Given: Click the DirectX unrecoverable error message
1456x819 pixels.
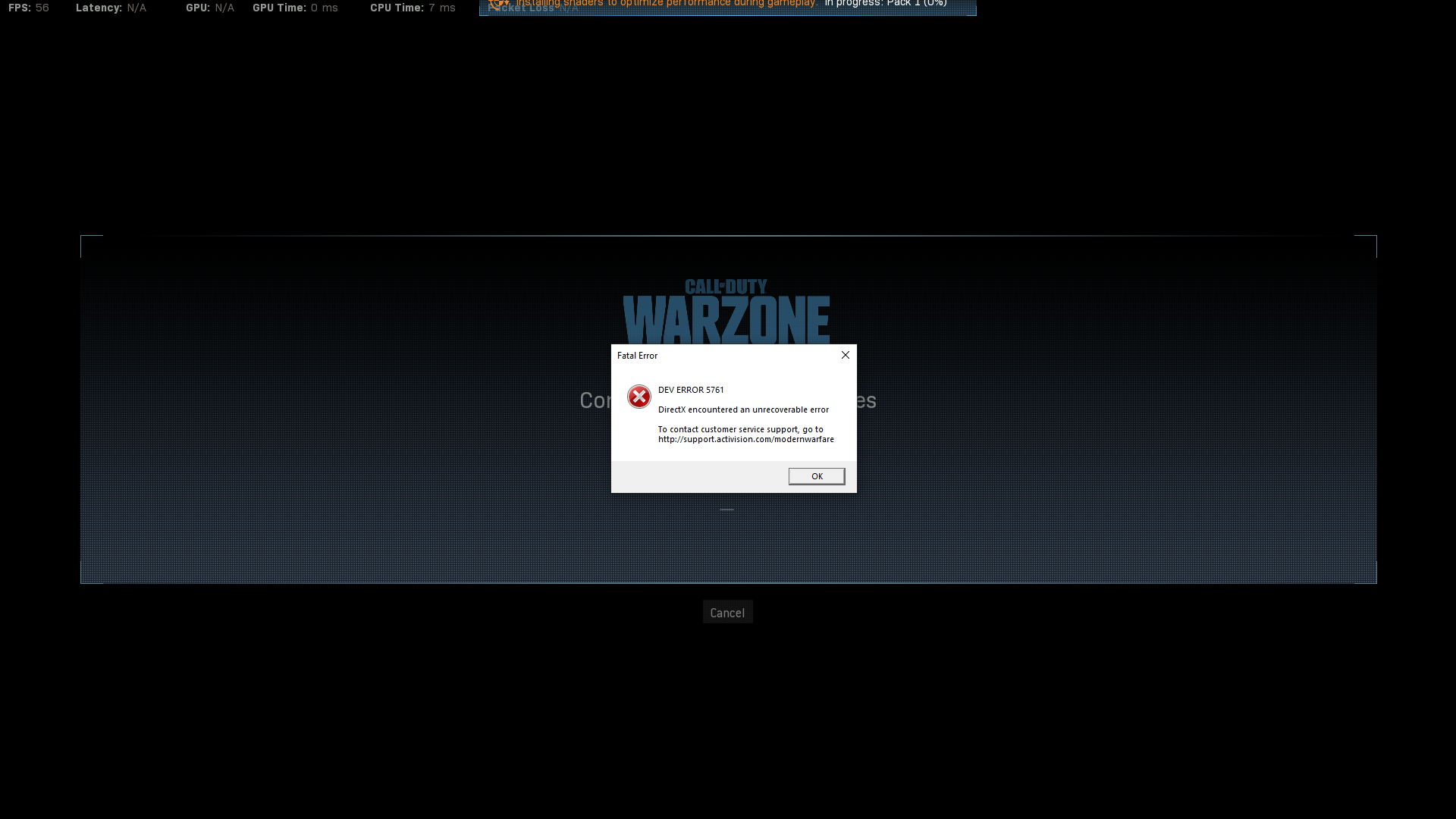Looking at the screenshot, I should tap(743, 409).
